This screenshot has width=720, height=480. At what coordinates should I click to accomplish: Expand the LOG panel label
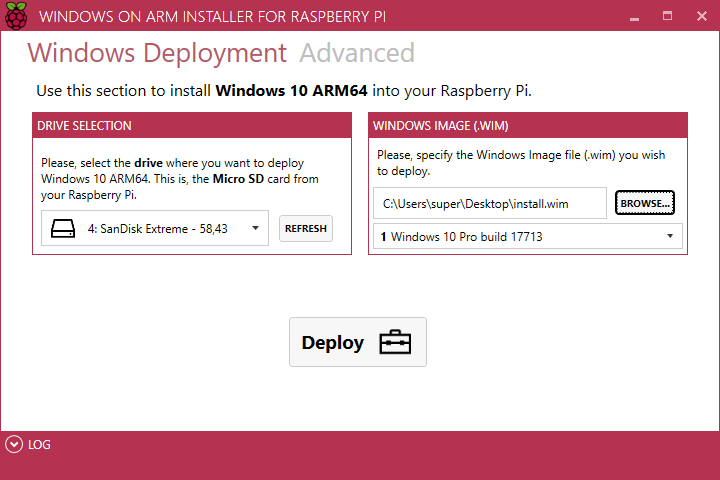pos(39,445)
